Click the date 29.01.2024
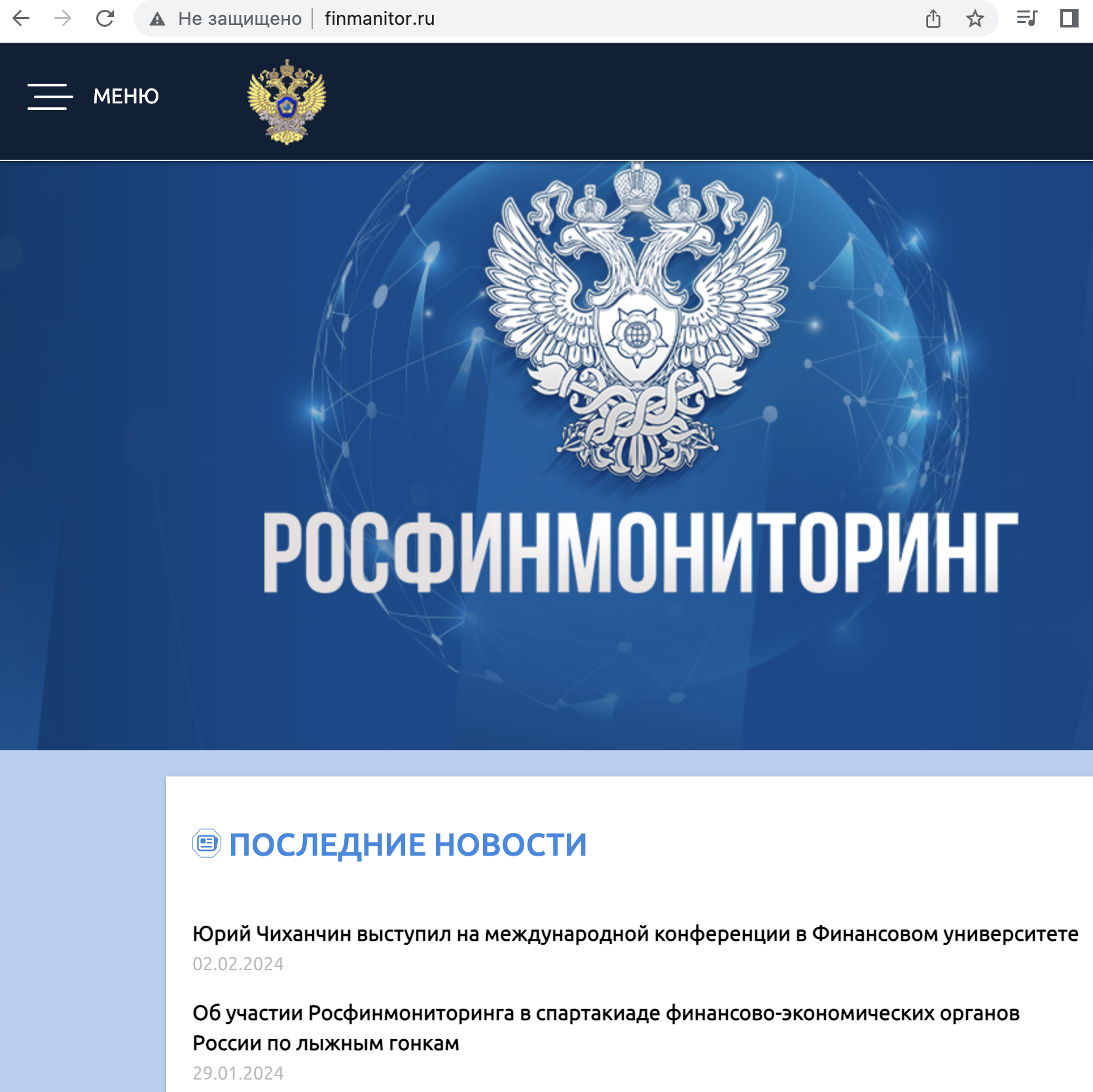Viewport: 1093px width, 1092px height. 238,1073
